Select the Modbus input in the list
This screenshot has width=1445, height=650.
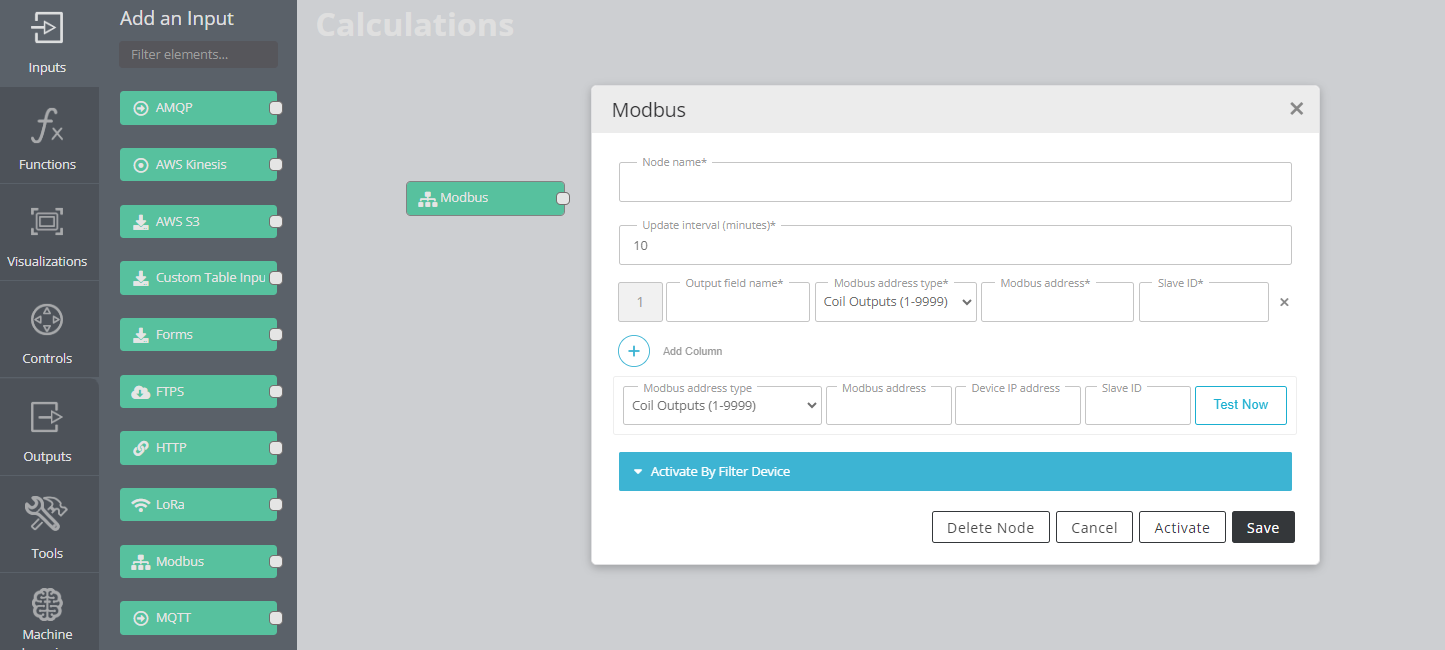pos(198,561)
